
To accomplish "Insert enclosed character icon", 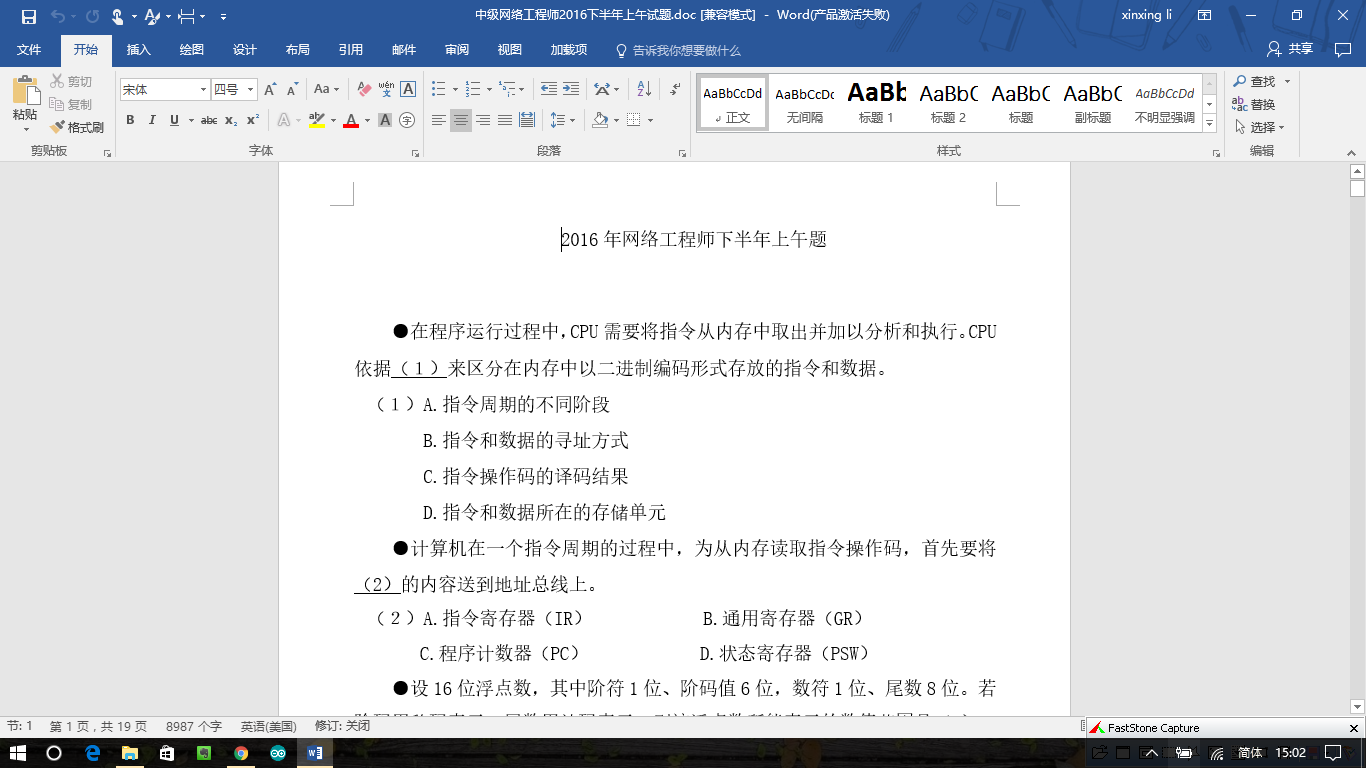I will click(407, 120).
